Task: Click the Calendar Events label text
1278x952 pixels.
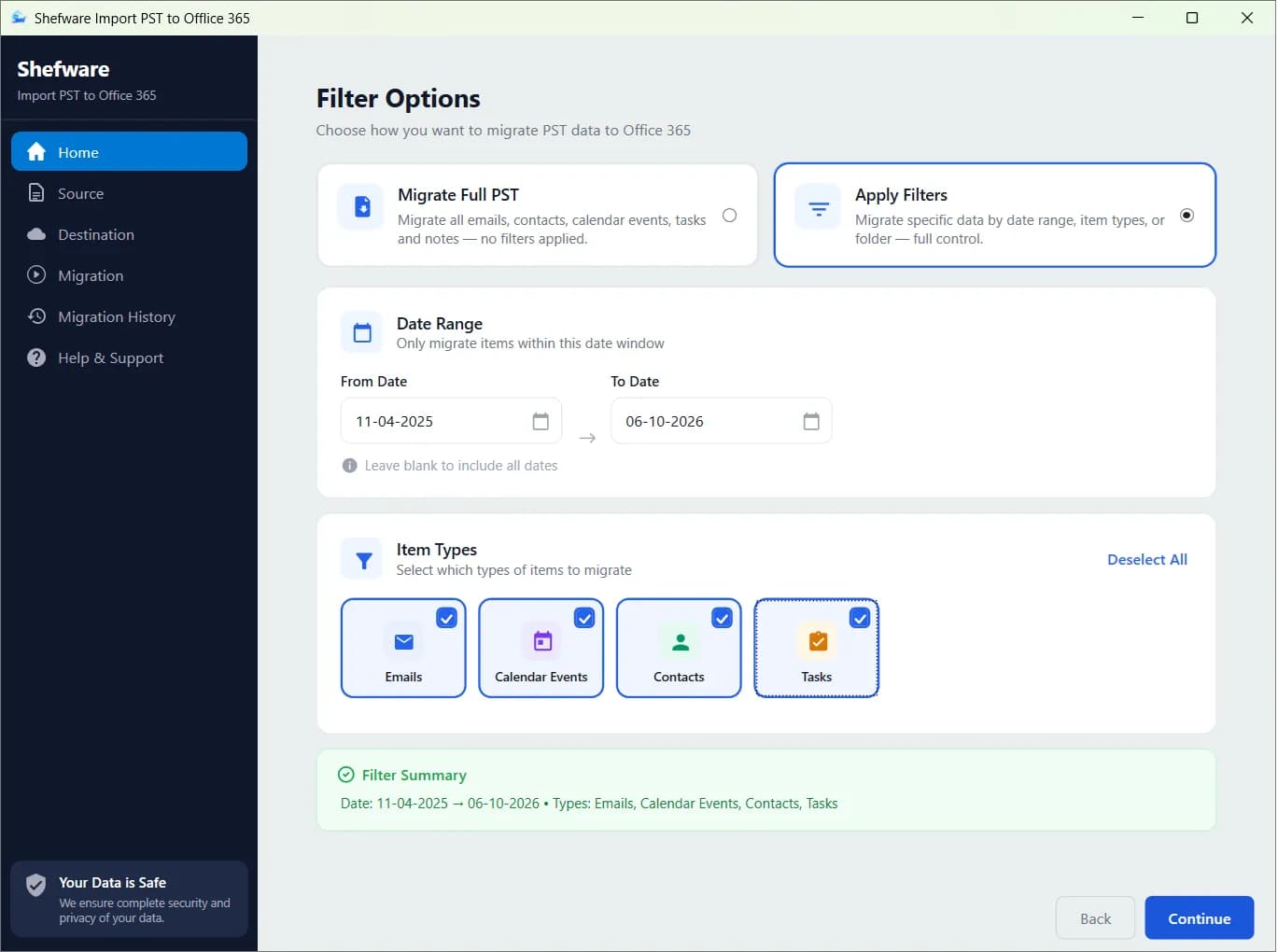Action: click(x=541, y=677)
